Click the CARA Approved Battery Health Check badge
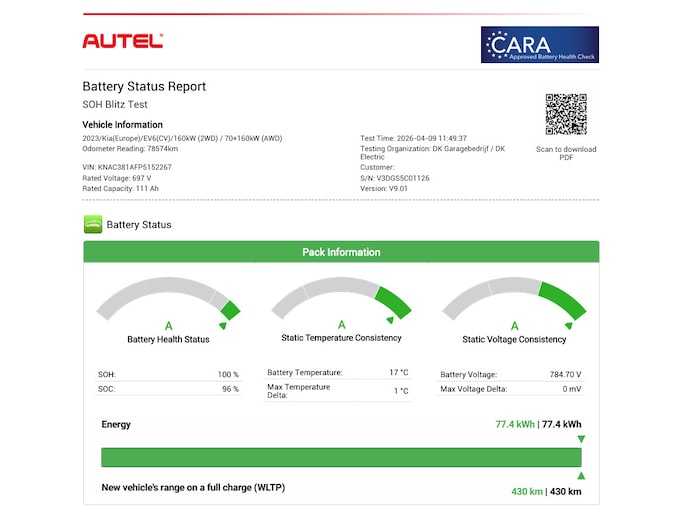 [x=539, y=45]
